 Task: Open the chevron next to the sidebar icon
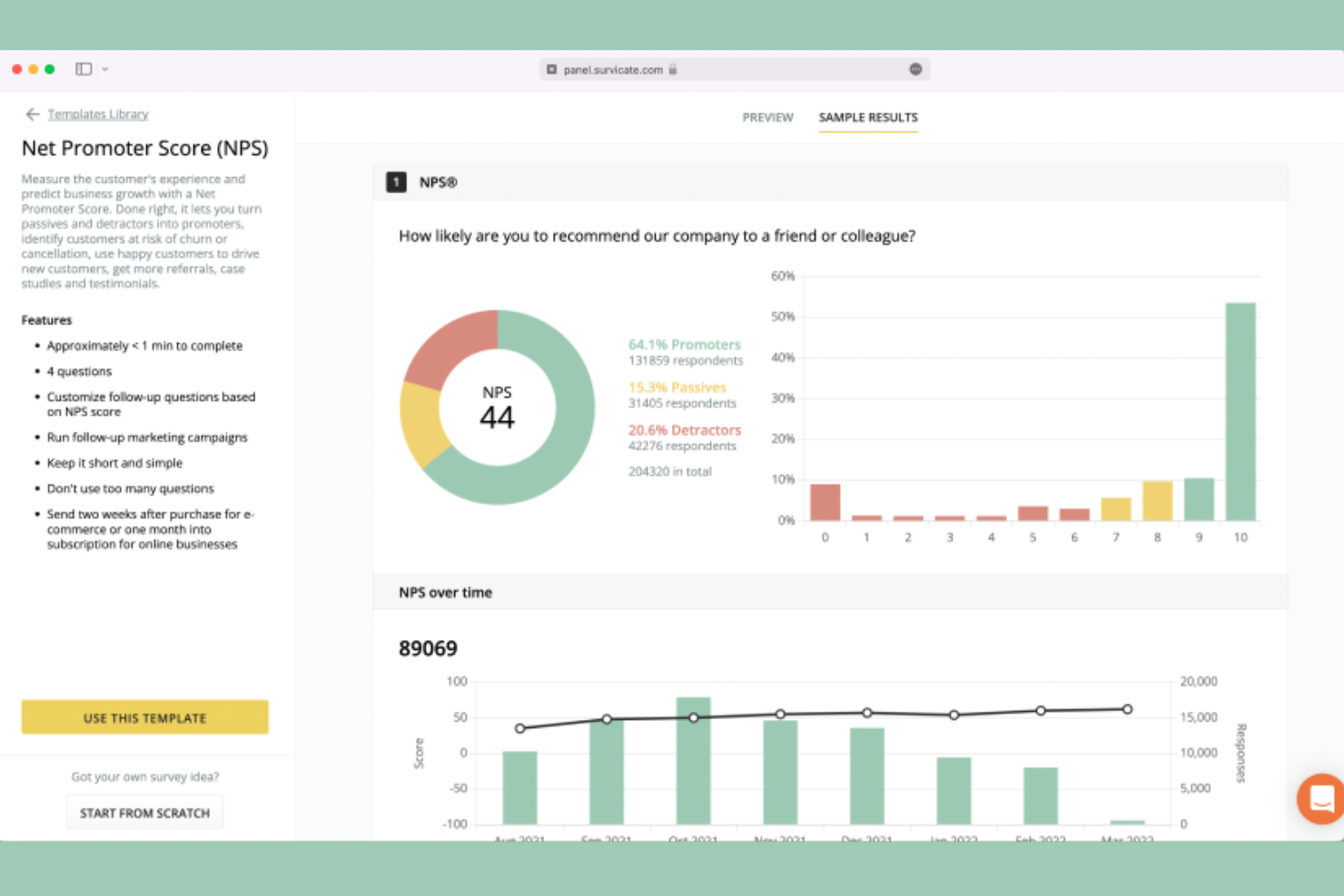pos(104,69)
